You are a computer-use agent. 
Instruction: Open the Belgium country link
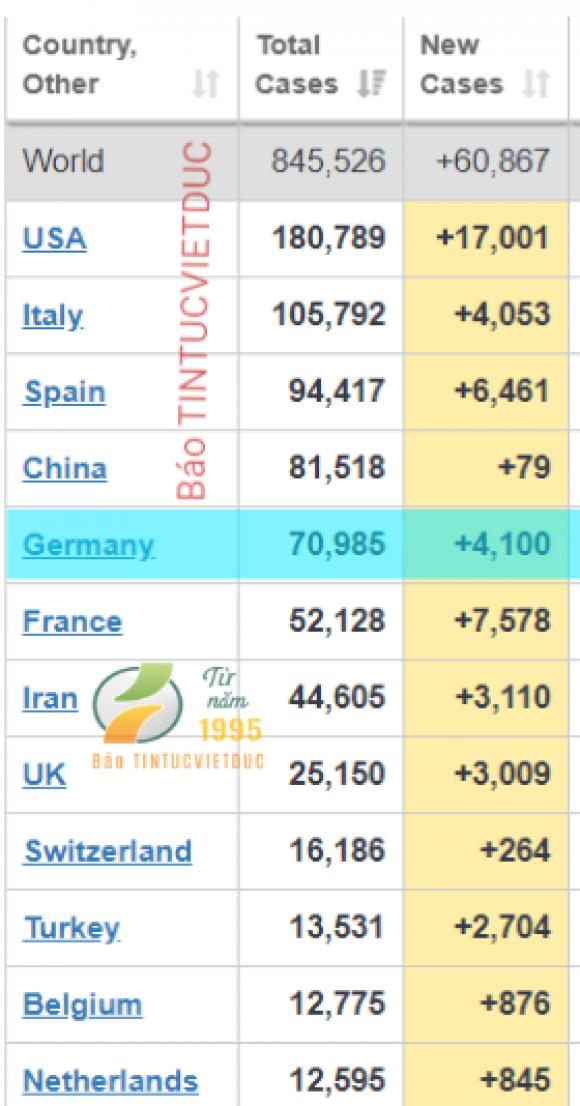pos(82,1004)
